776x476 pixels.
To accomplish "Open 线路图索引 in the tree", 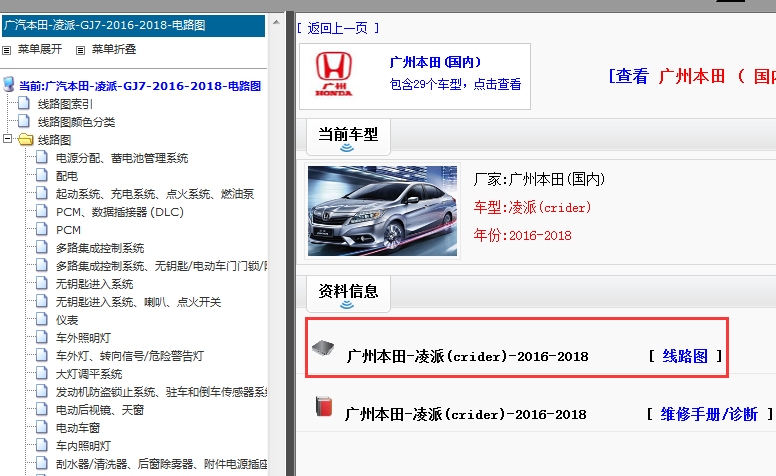I will pos(65,104).
